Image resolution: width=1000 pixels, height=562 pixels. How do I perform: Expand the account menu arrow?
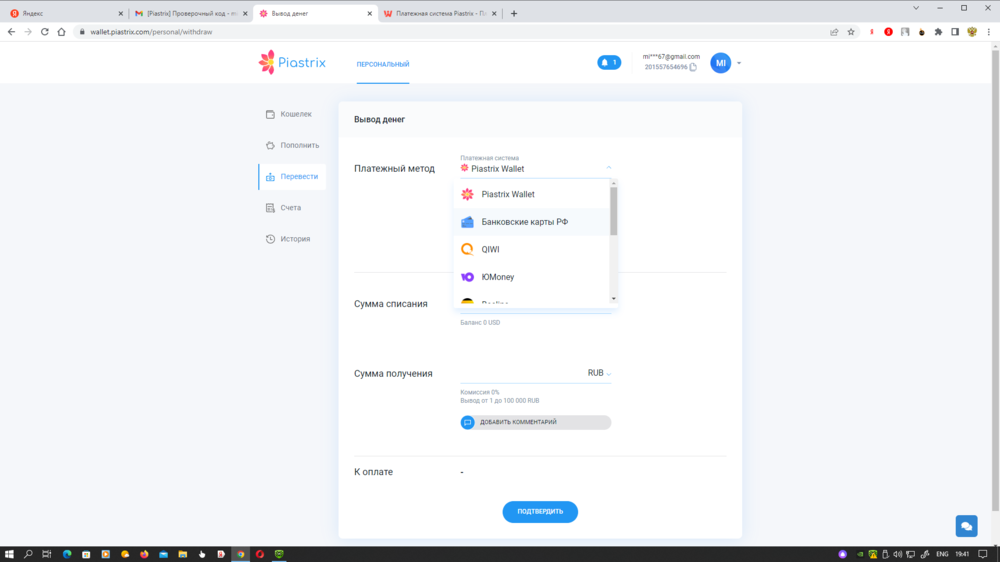[x=739, y=64]
